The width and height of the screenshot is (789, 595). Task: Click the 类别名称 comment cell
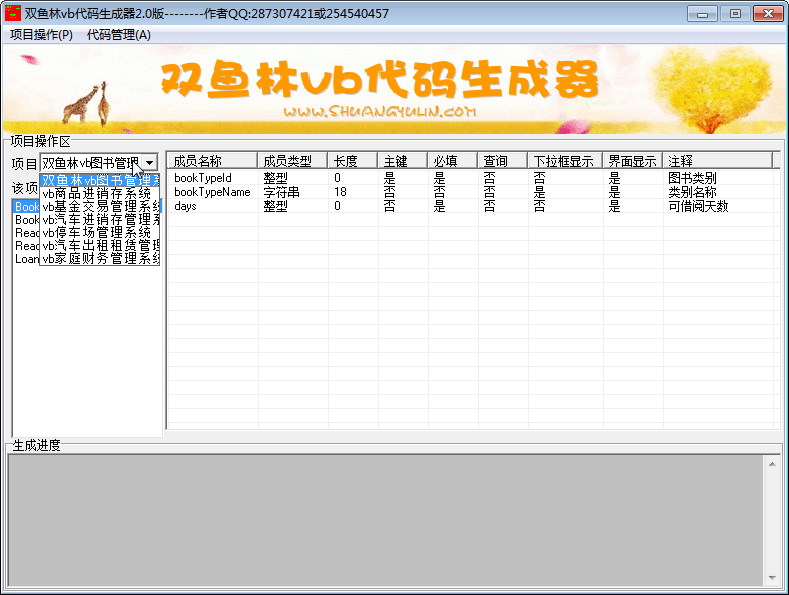coord(692,192)
